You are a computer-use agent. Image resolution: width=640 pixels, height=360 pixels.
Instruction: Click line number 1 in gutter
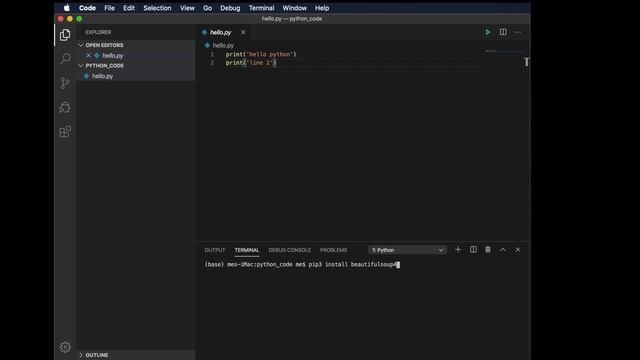pyautogui.click(x=212, y=54)
